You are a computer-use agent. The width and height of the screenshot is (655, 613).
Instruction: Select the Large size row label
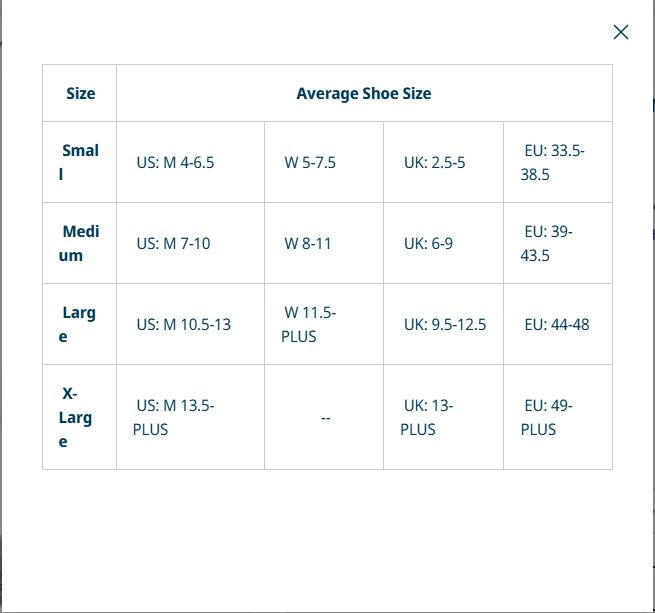[x=80, y=324]
